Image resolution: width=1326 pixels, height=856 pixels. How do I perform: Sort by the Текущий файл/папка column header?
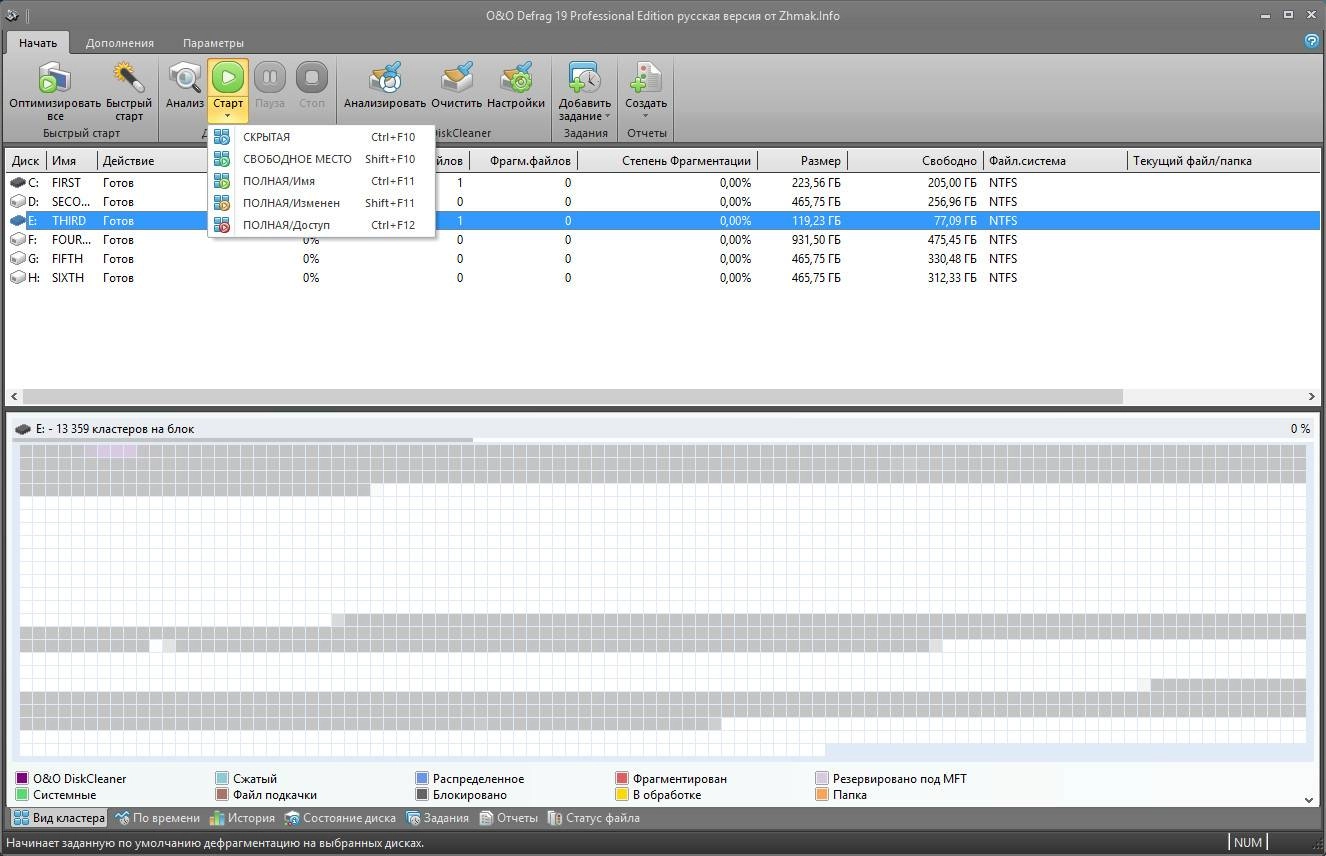pos(1223,161)
